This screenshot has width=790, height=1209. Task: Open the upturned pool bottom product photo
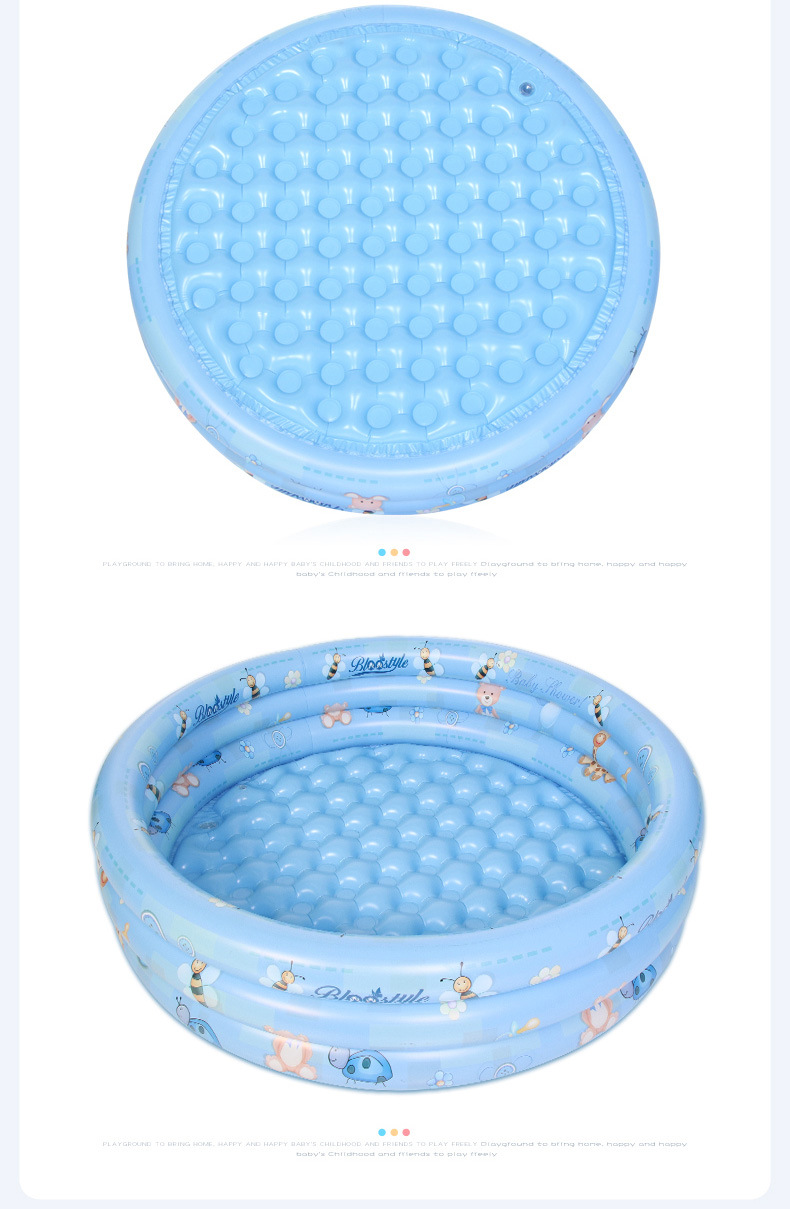(393, 262)
